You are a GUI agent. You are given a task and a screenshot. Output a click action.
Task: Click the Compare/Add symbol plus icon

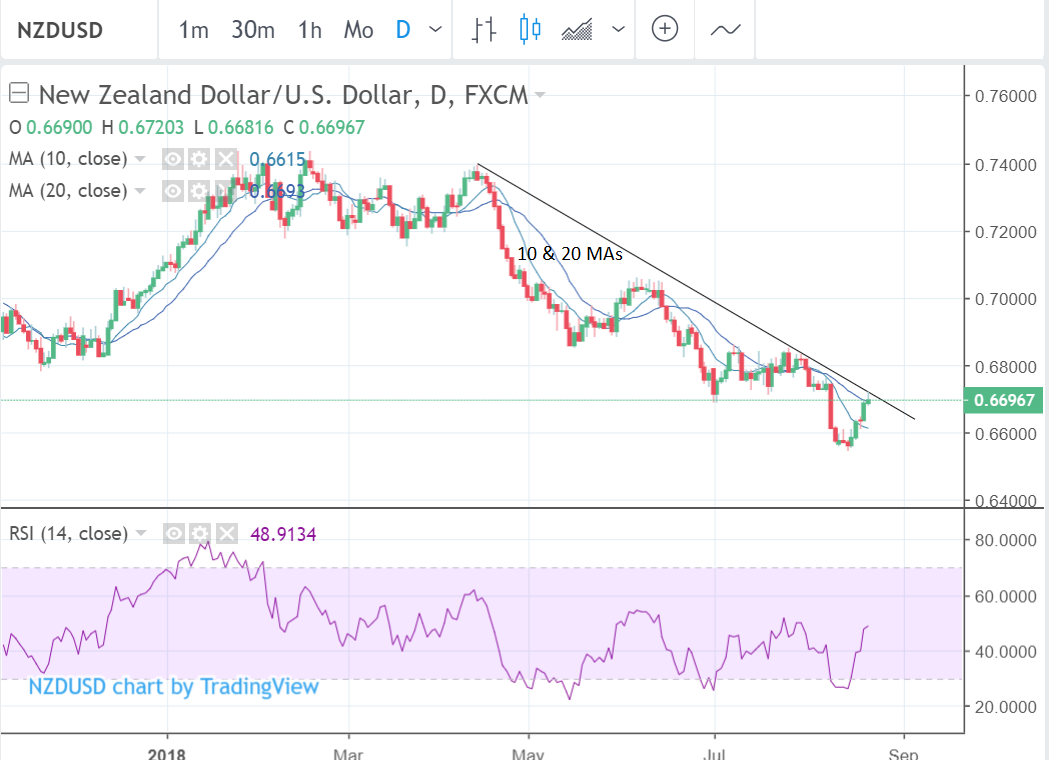665,29
